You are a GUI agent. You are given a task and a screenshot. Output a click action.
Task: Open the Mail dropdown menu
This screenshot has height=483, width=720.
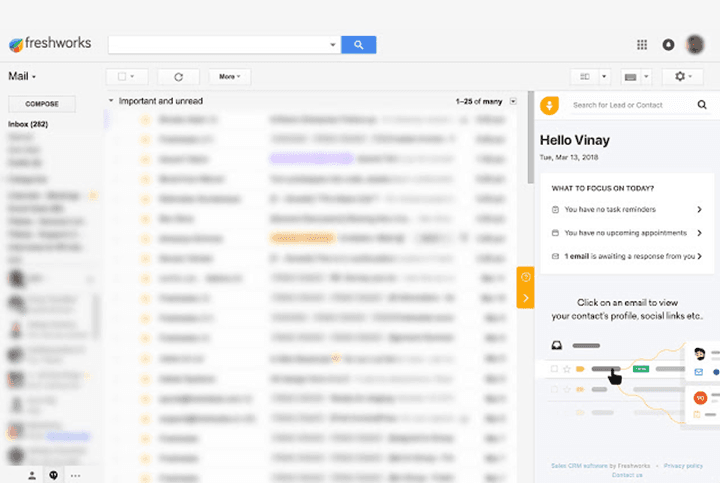tap(22, 76)
